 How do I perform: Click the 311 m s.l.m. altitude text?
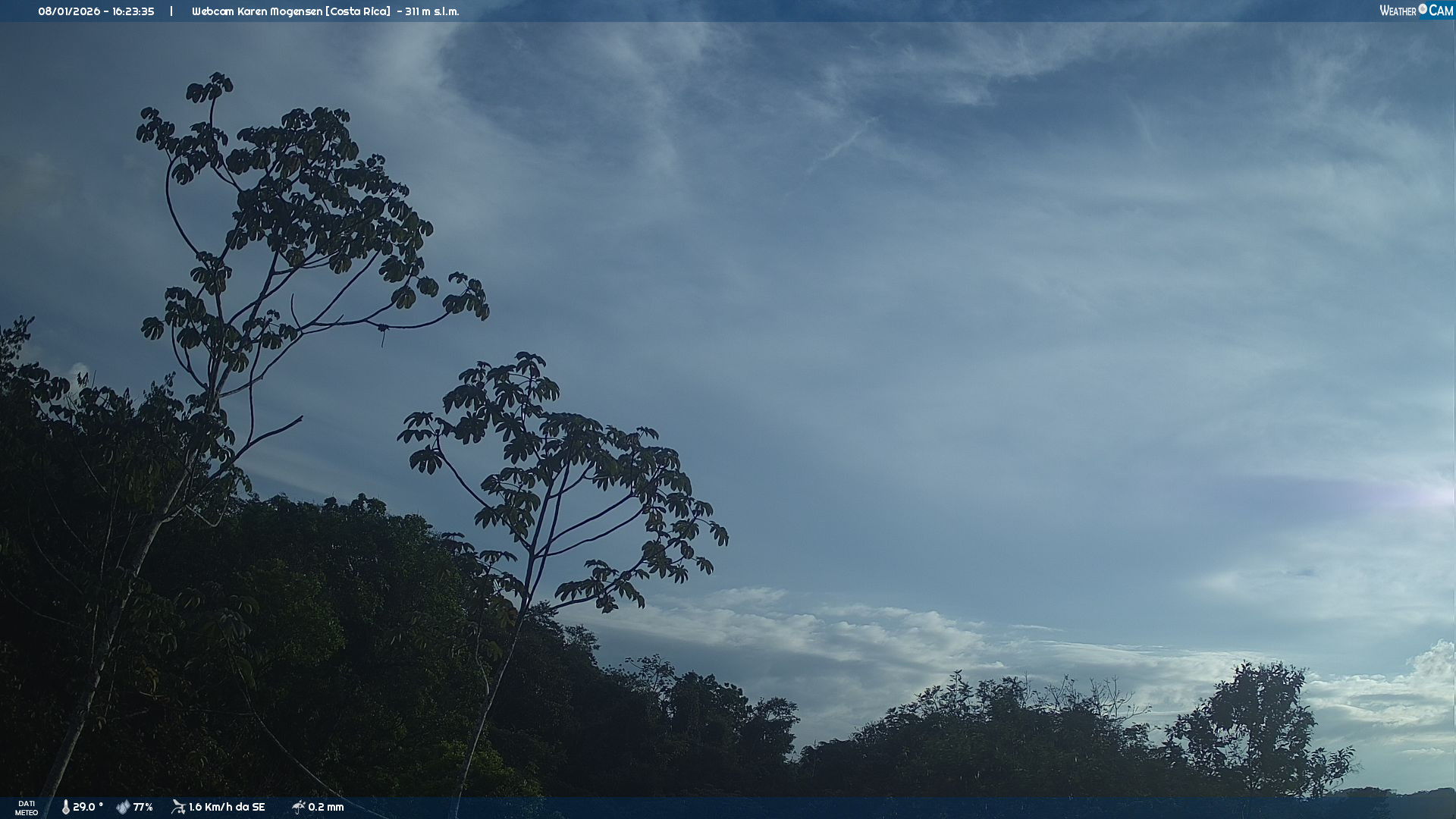pos(431,11)
